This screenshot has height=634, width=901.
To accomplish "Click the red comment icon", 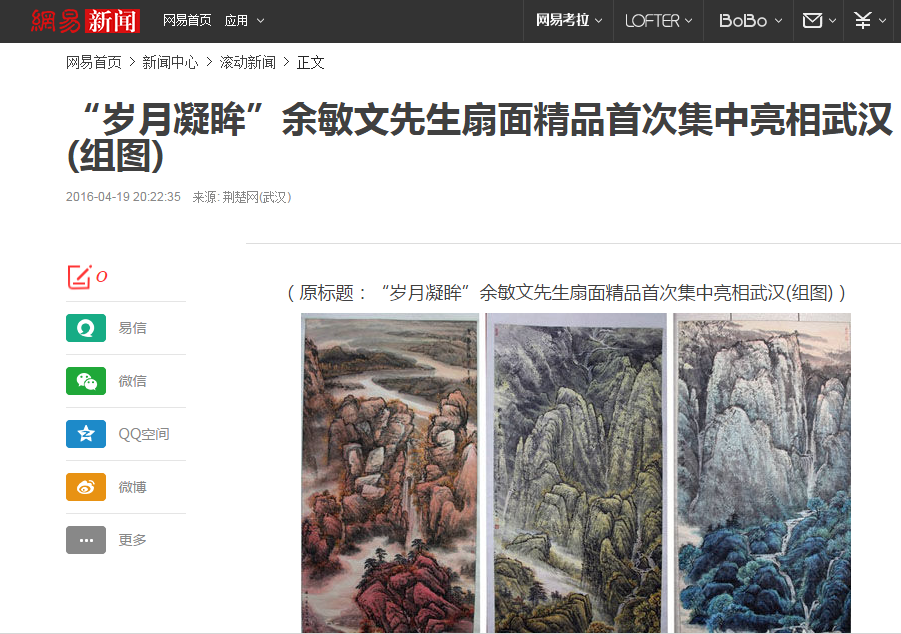I will coord(79,277).
